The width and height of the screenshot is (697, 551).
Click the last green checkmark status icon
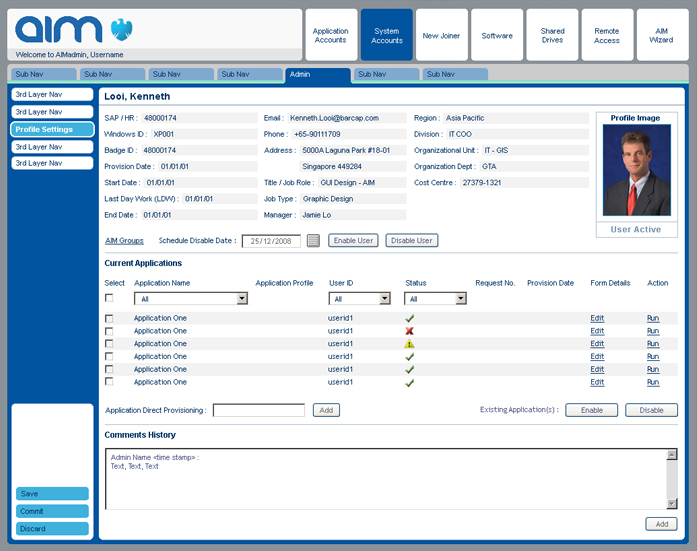(409, 382)
